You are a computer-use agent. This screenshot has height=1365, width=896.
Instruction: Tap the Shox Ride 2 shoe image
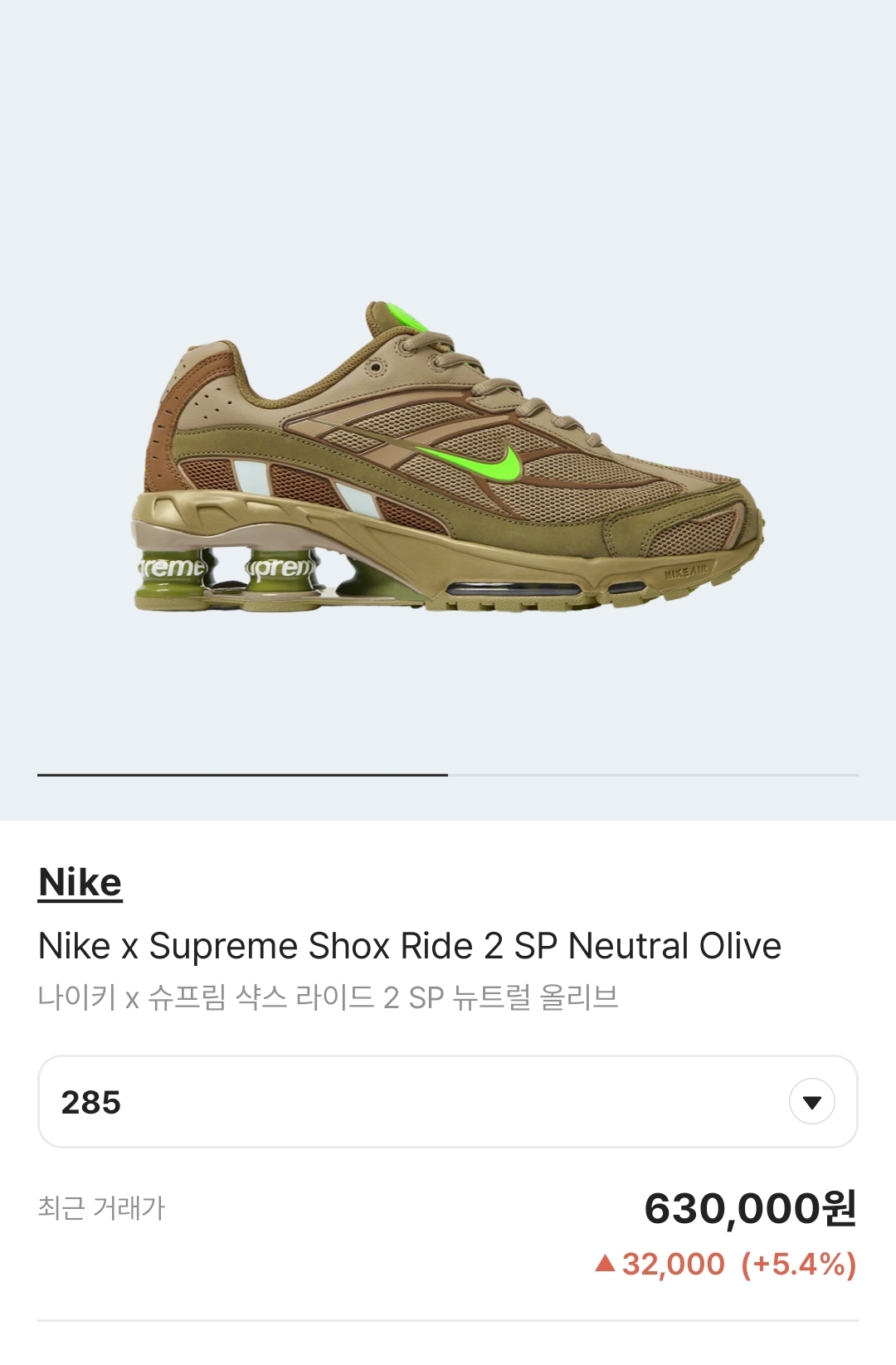click(448, 456)
